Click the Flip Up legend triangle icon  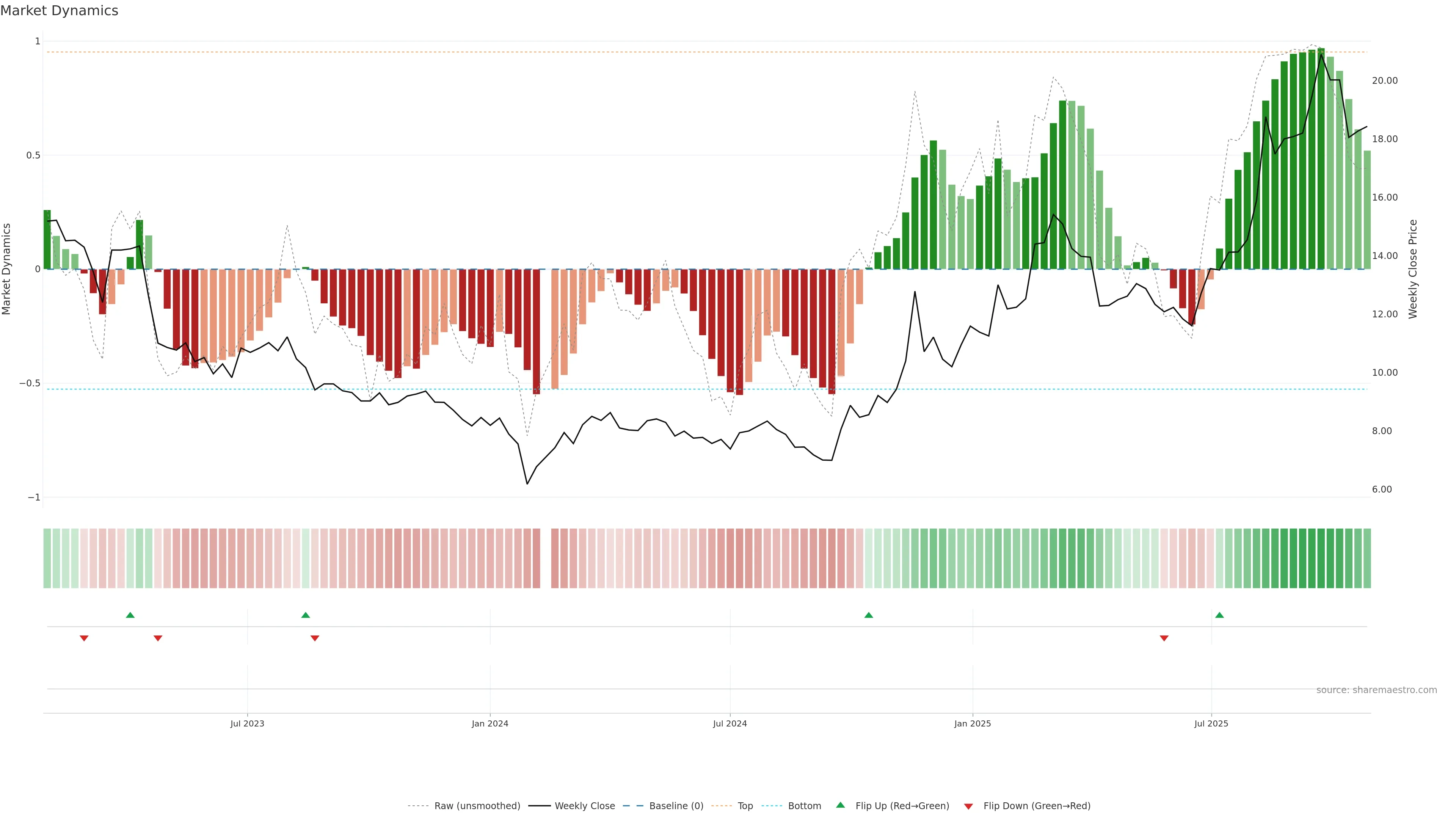841,805
